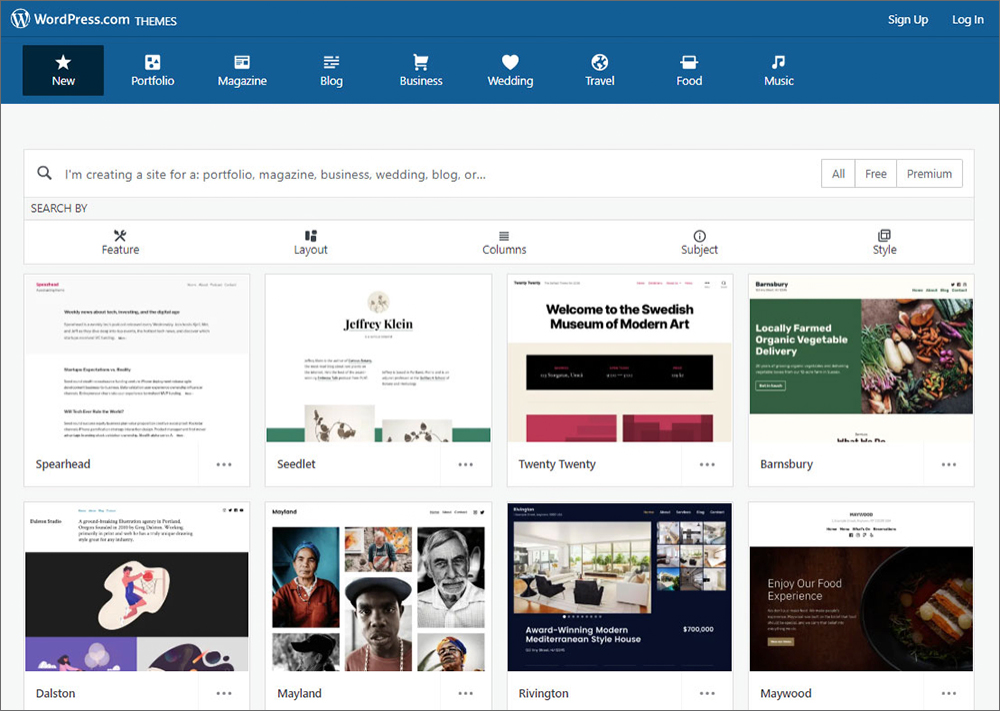Click the Maywood theme name

786,693
